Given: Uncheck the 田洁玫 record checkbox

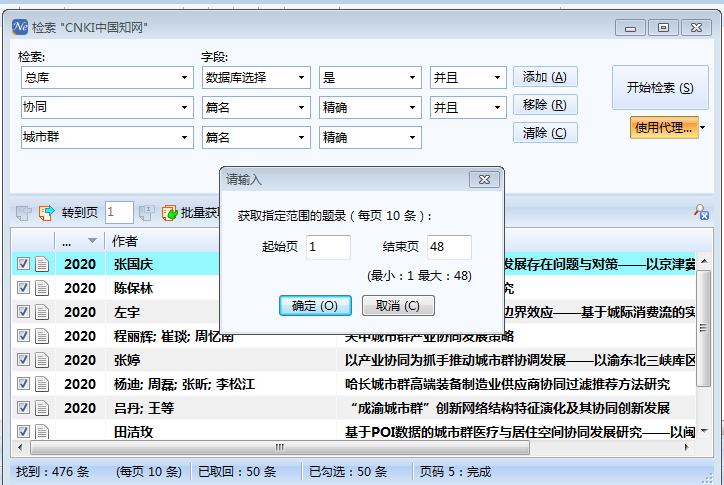Looking at the screenshot, I should 23,431.
